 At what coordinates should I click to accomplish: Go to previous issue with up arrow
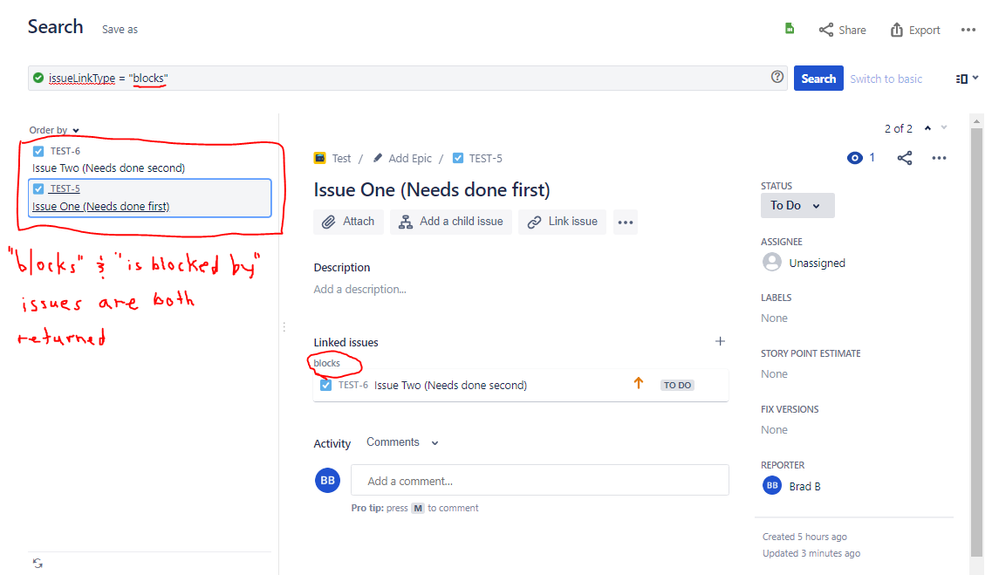[927, 128]
